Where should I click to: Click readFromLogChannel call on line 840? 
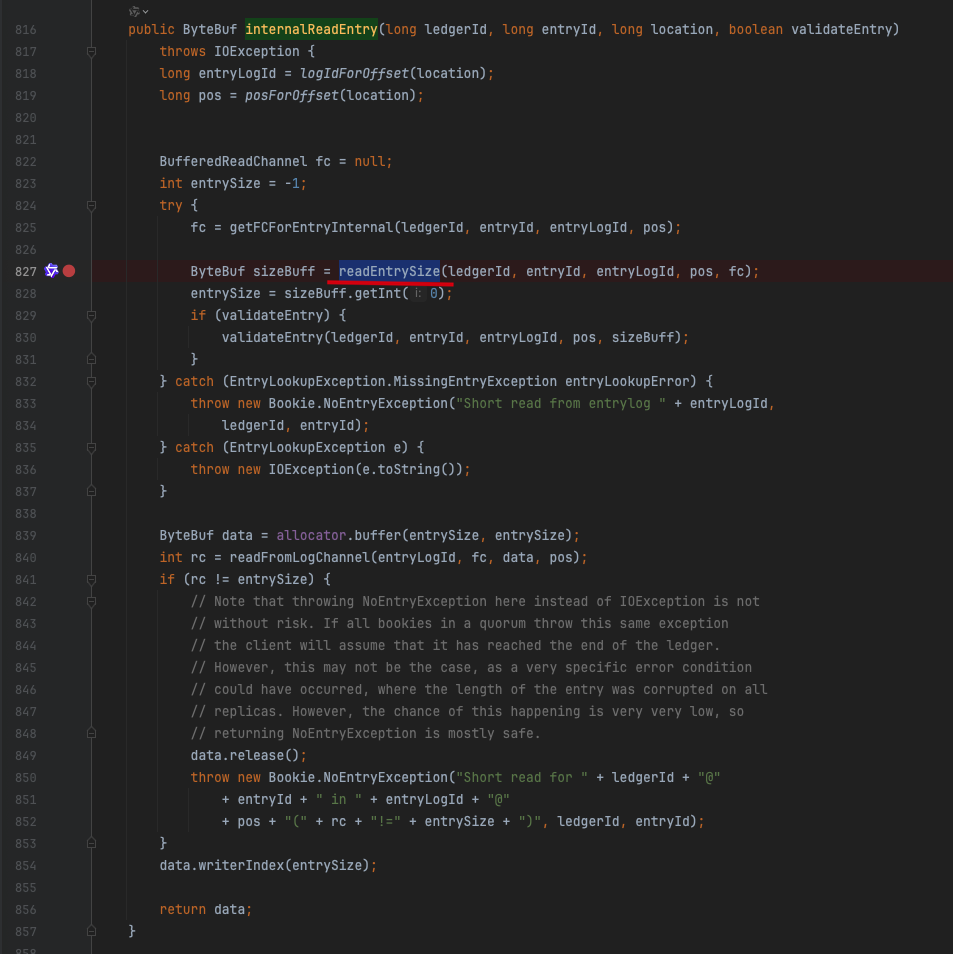coord(299,557)
